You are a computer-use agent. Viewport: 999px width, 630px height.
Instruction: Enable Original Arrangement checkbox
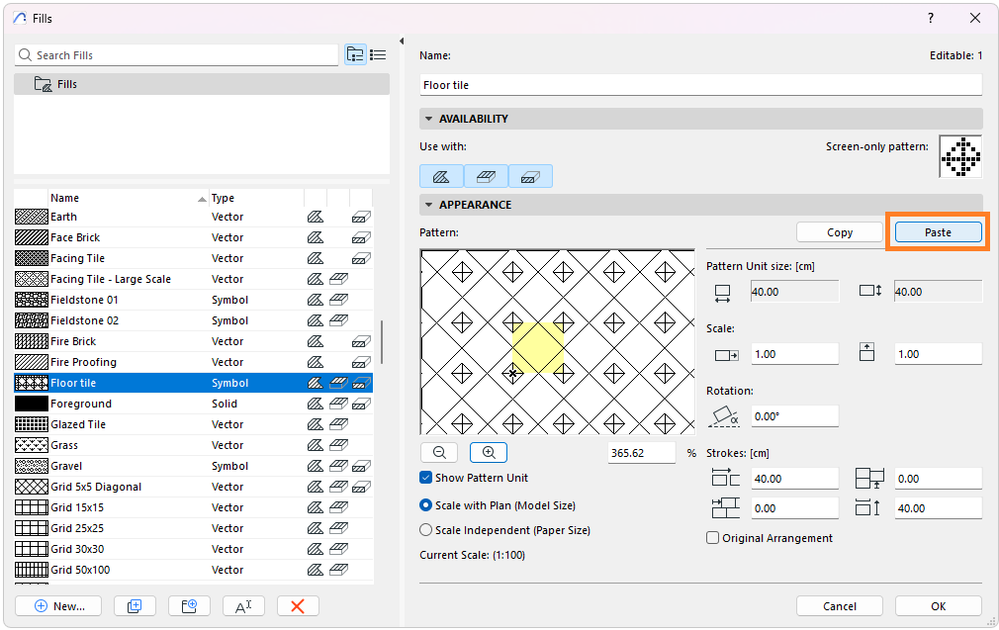pyautogui.click(x=713, y=538)
